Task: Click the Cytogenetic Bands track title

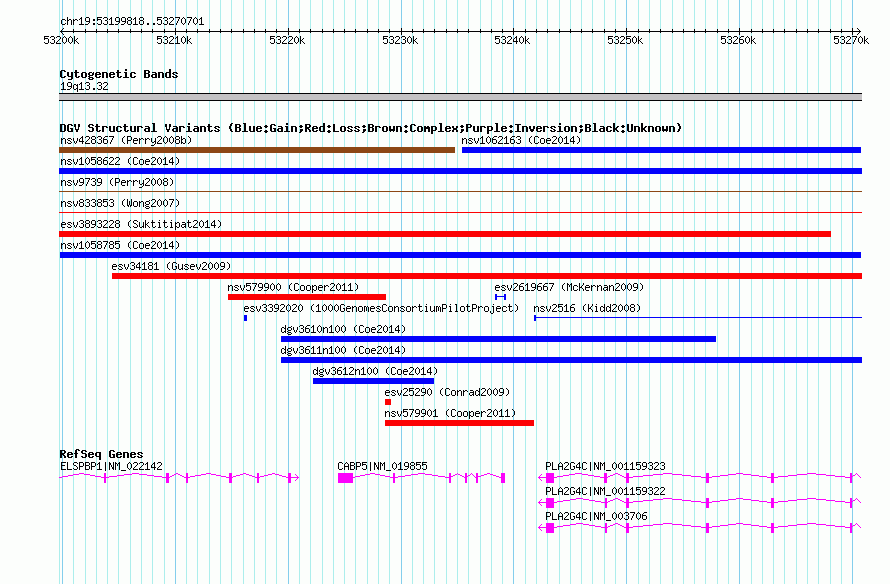Action: [119, 74]
